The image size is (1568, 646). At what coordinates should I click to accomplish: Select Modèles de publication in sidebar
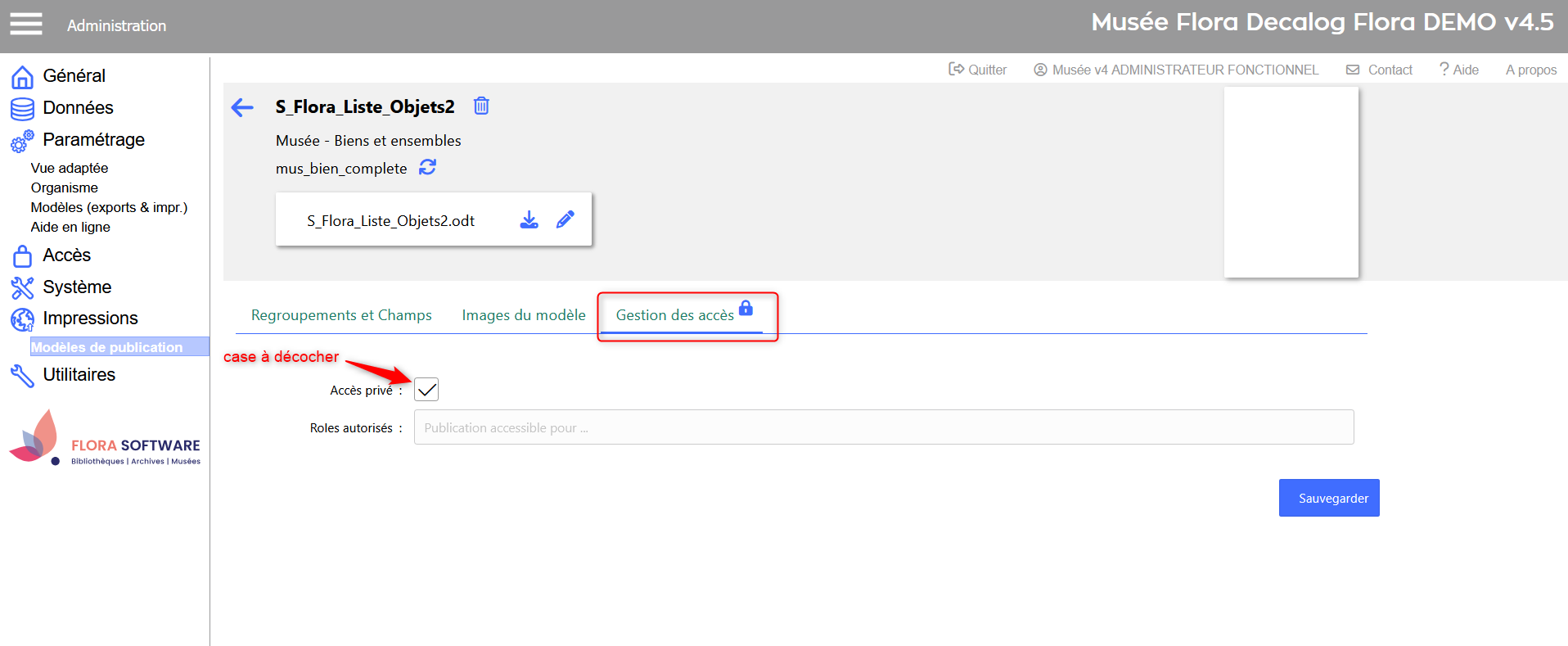click(x=107, y=347)
